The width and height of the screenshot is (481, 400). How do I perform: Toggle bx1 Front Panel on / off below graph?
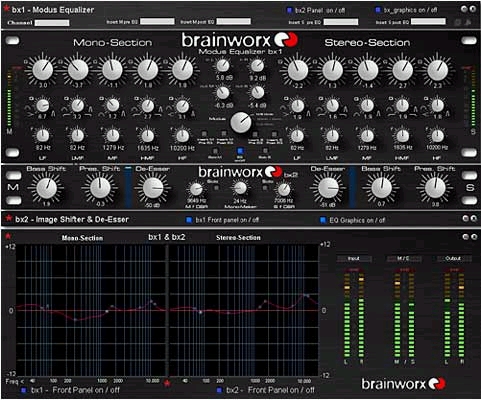point(23,390)
